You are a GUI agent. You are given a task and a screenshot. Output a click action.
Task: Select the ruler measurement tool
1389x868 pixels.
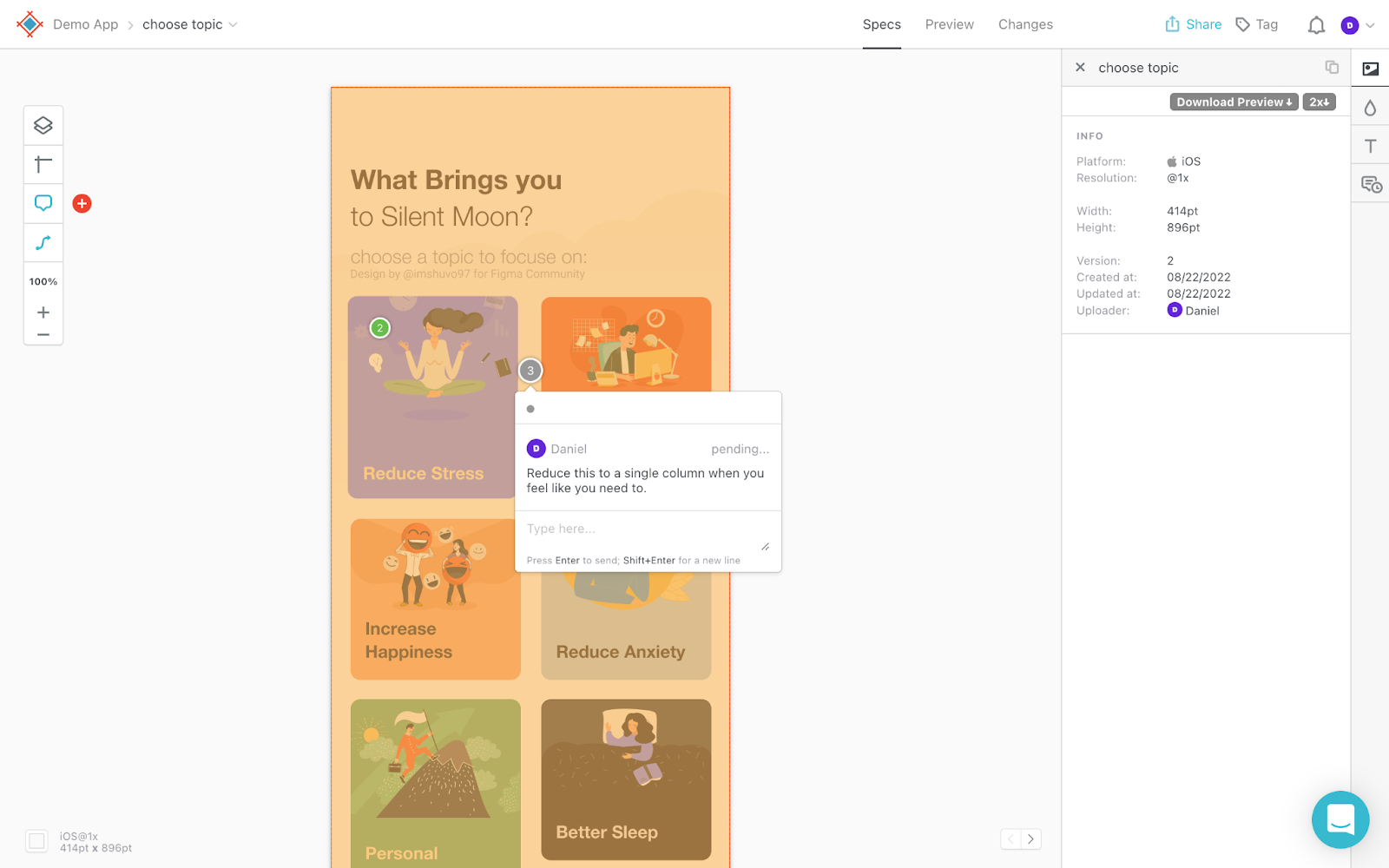point(43,164)
